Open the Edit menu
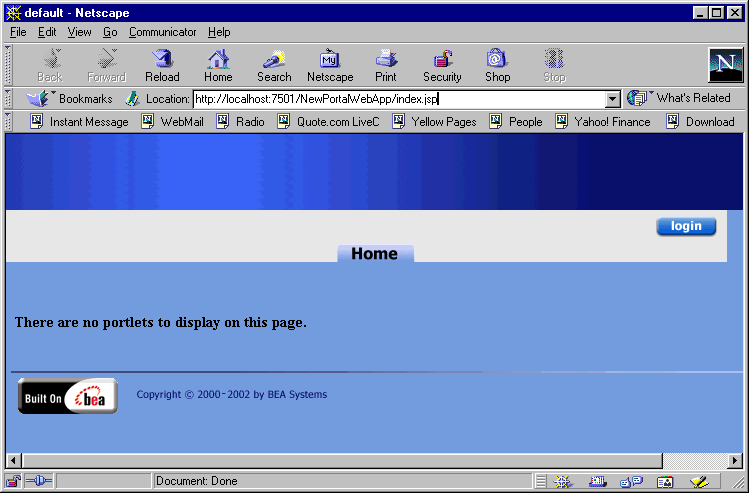 click(47, 32)
